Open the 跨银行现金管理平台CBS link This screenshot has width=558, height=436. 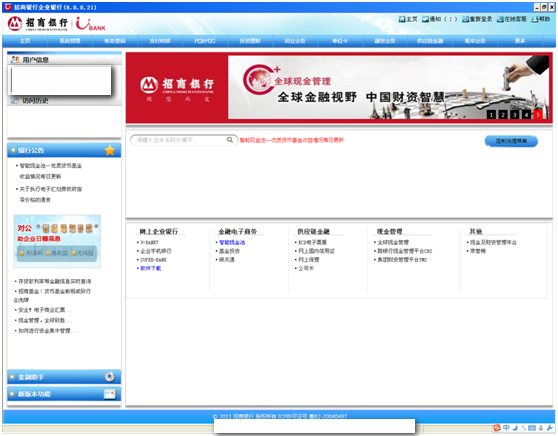[405, 251]
